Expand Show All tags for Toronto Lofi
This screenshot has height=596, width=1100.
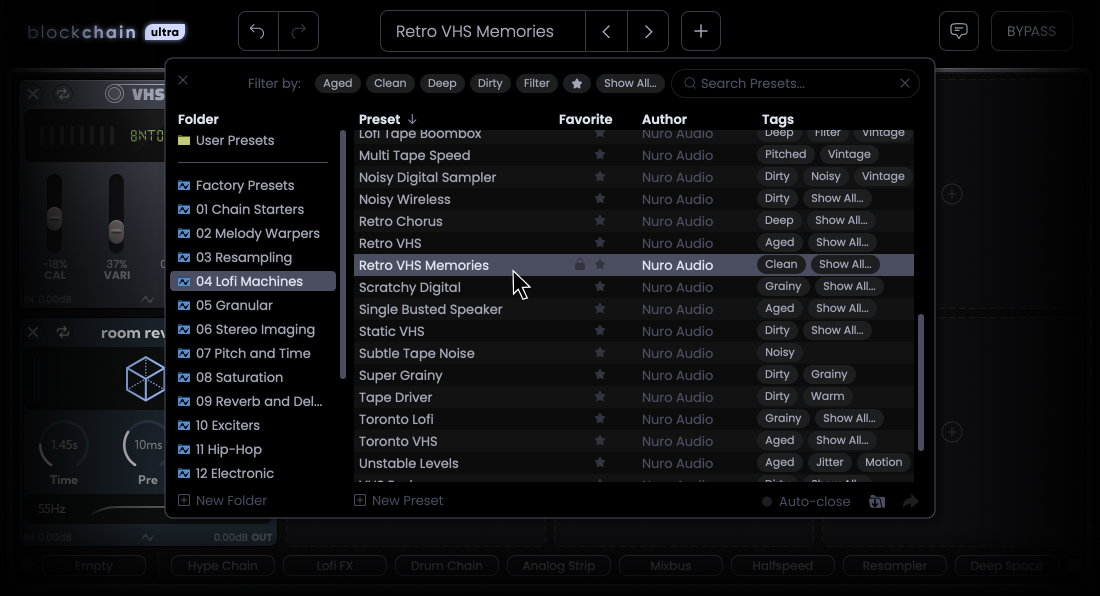point(849,419)
